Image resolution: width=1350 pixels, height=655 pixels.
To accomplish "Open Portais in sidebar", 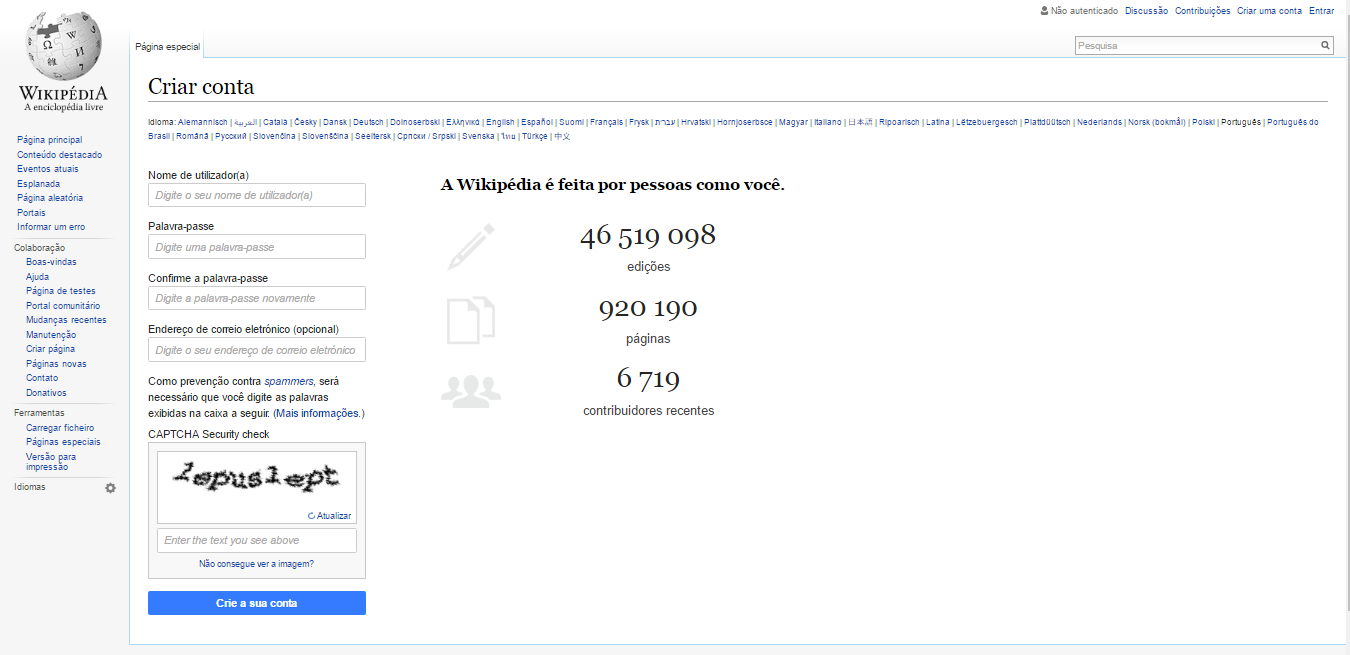I will click(31, 213).
